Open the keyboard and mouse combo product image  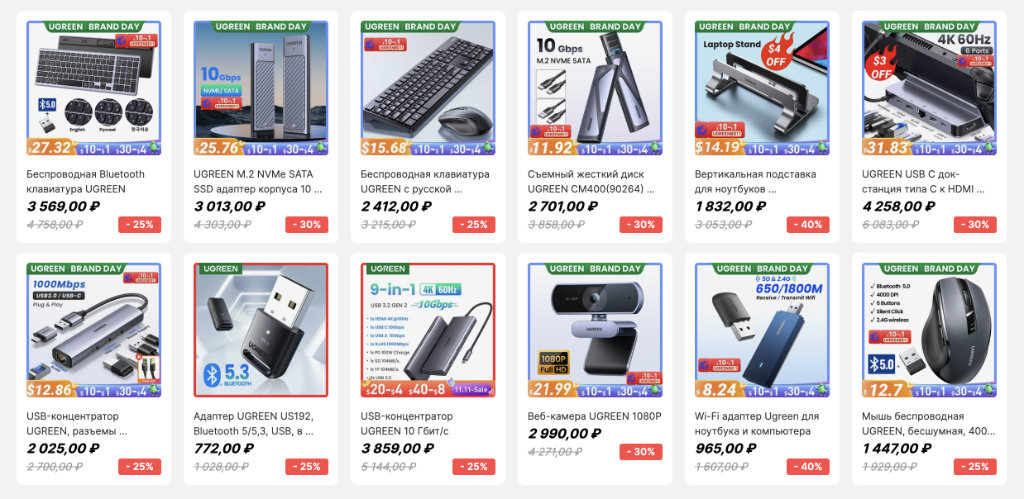tap(428, 88)
